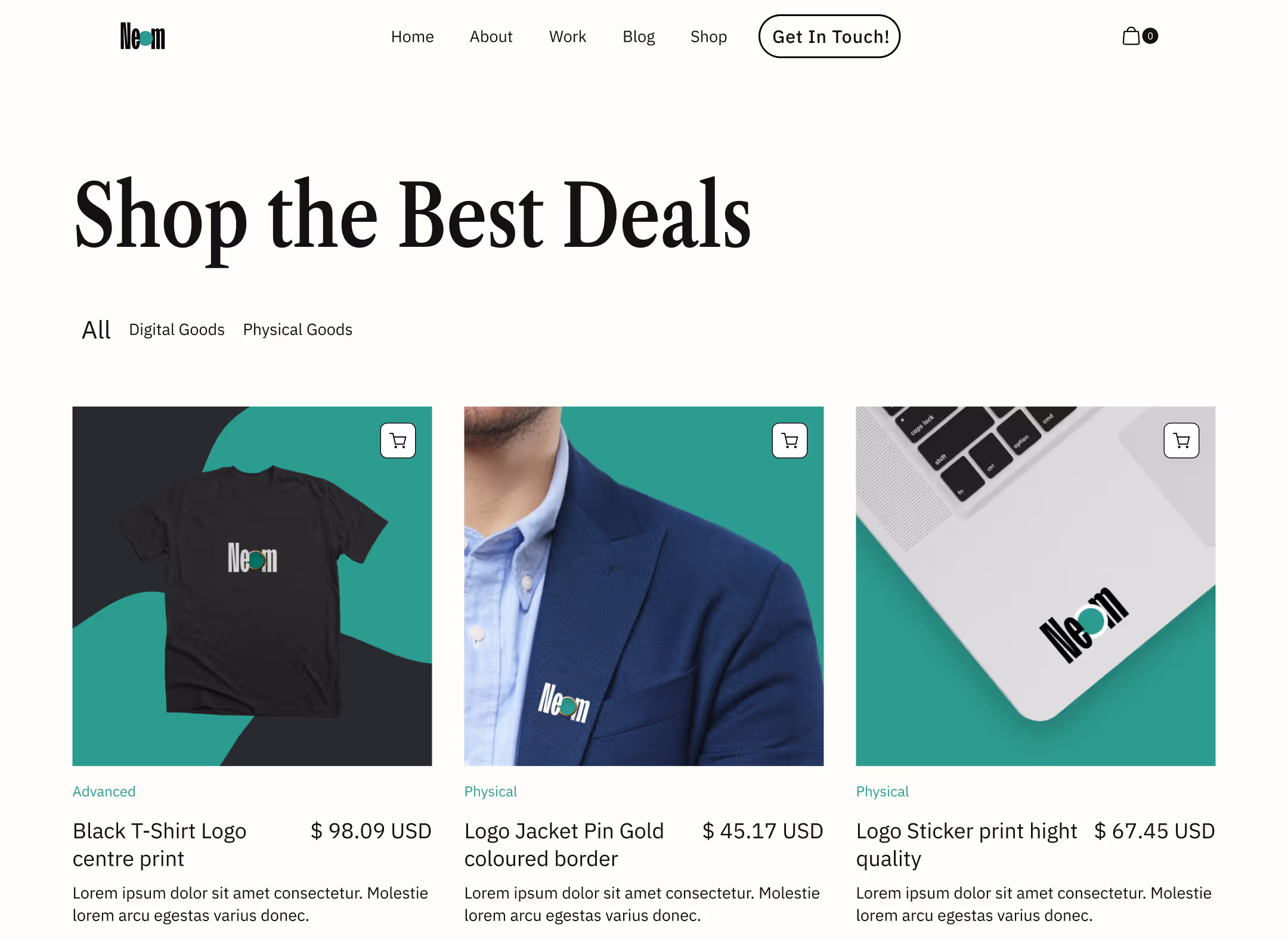Add Logo Jacket Pin to cart via cart icon
This screenshot has height=939, width=1288.
(x=789, y=441)
